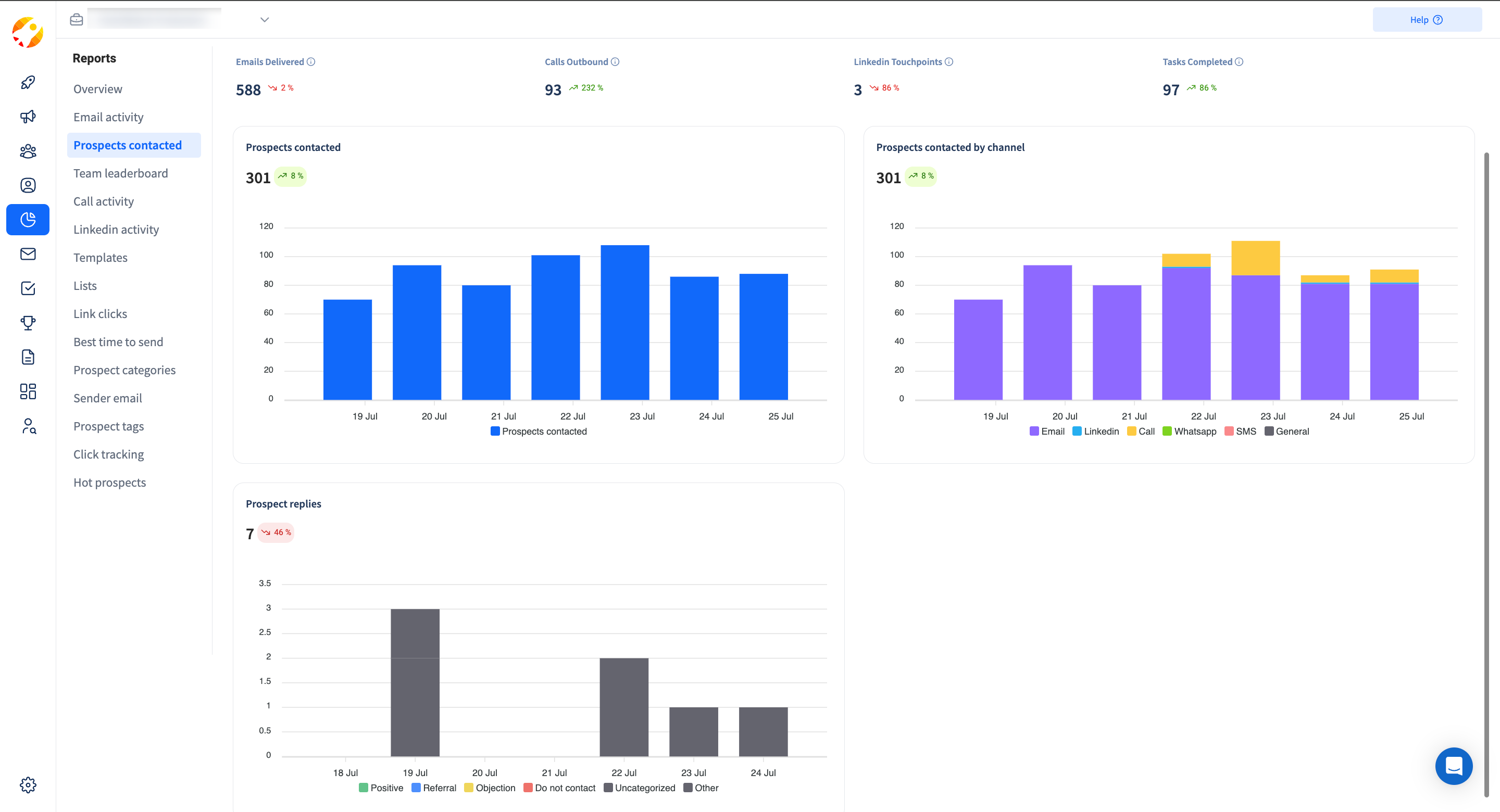Open the Prospect categories report
1500x812 pixels.
coord(124,370)
